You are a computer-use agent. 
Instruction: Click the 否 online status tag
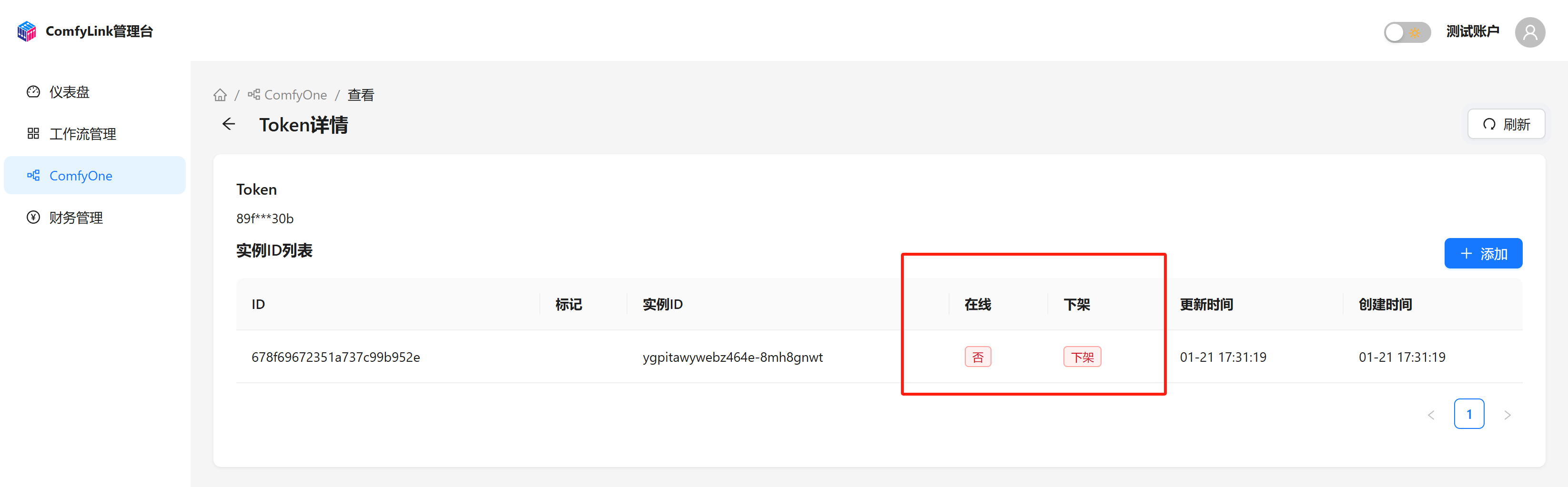coord(978,357)
